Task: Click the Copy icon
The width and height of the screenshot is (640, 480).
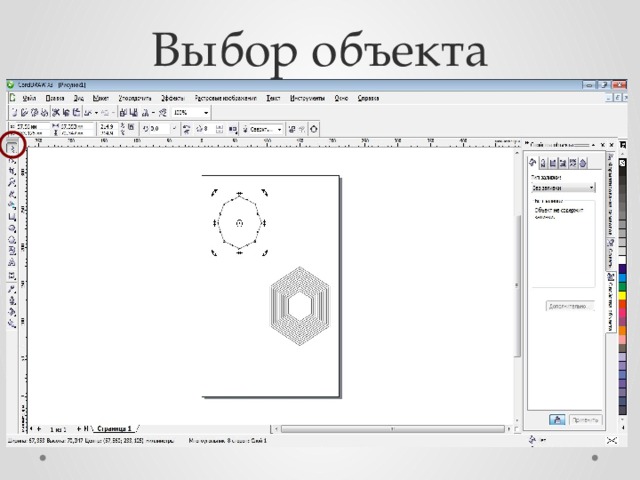Action: pos(66,112)
